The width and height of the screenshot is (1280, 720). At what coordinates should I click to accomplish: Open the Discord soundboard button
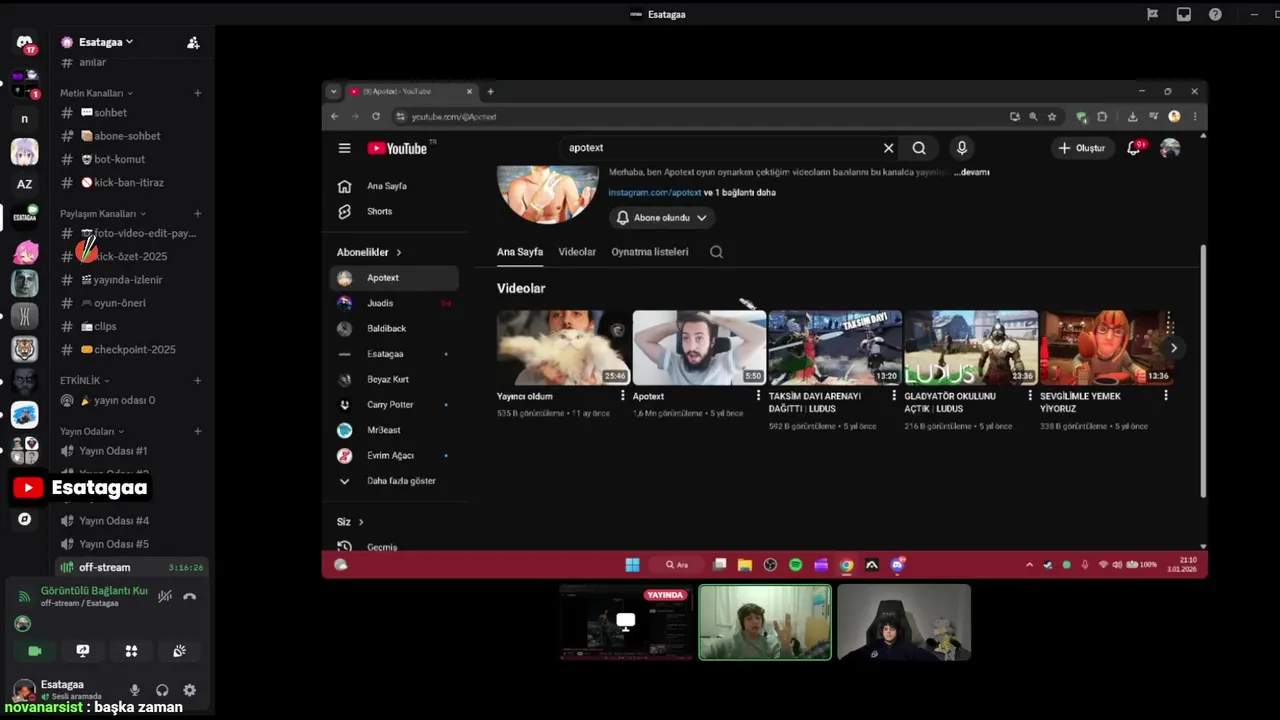click(x=179, y=651)
